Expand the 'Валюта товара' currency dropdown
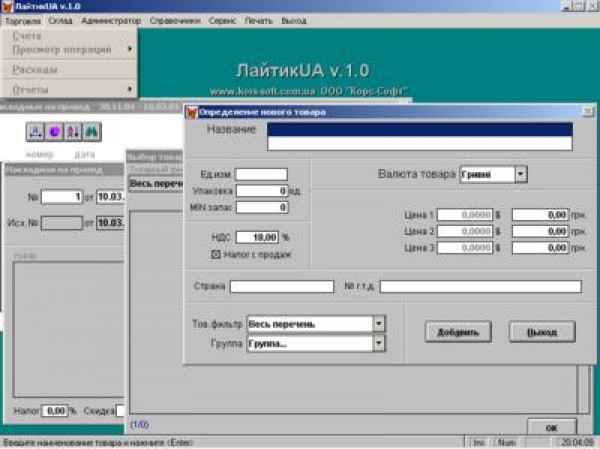Screen dimensions: 600x449 [520, 174]
